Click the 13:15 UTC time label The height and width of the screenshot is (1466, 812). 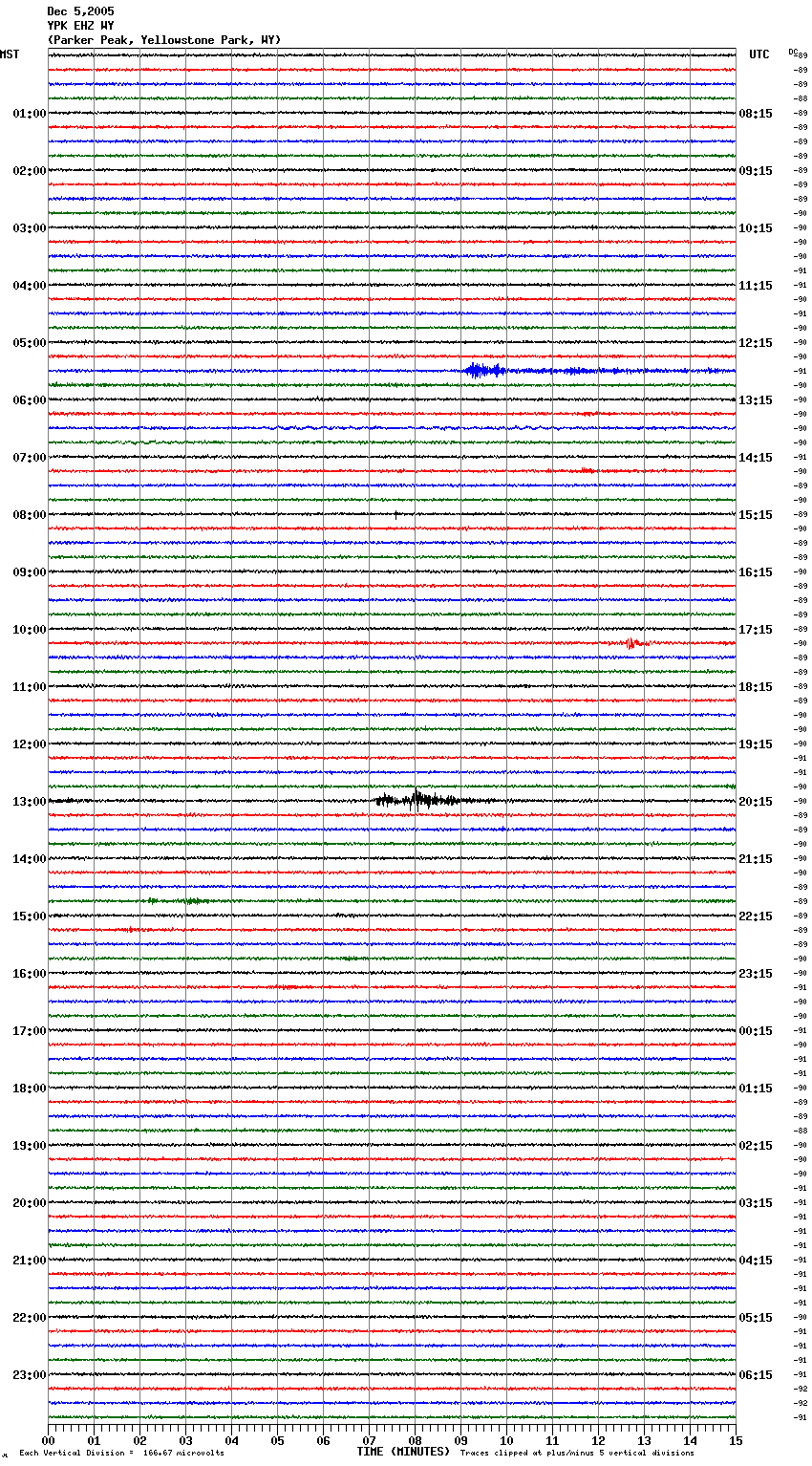coord(756,400)
